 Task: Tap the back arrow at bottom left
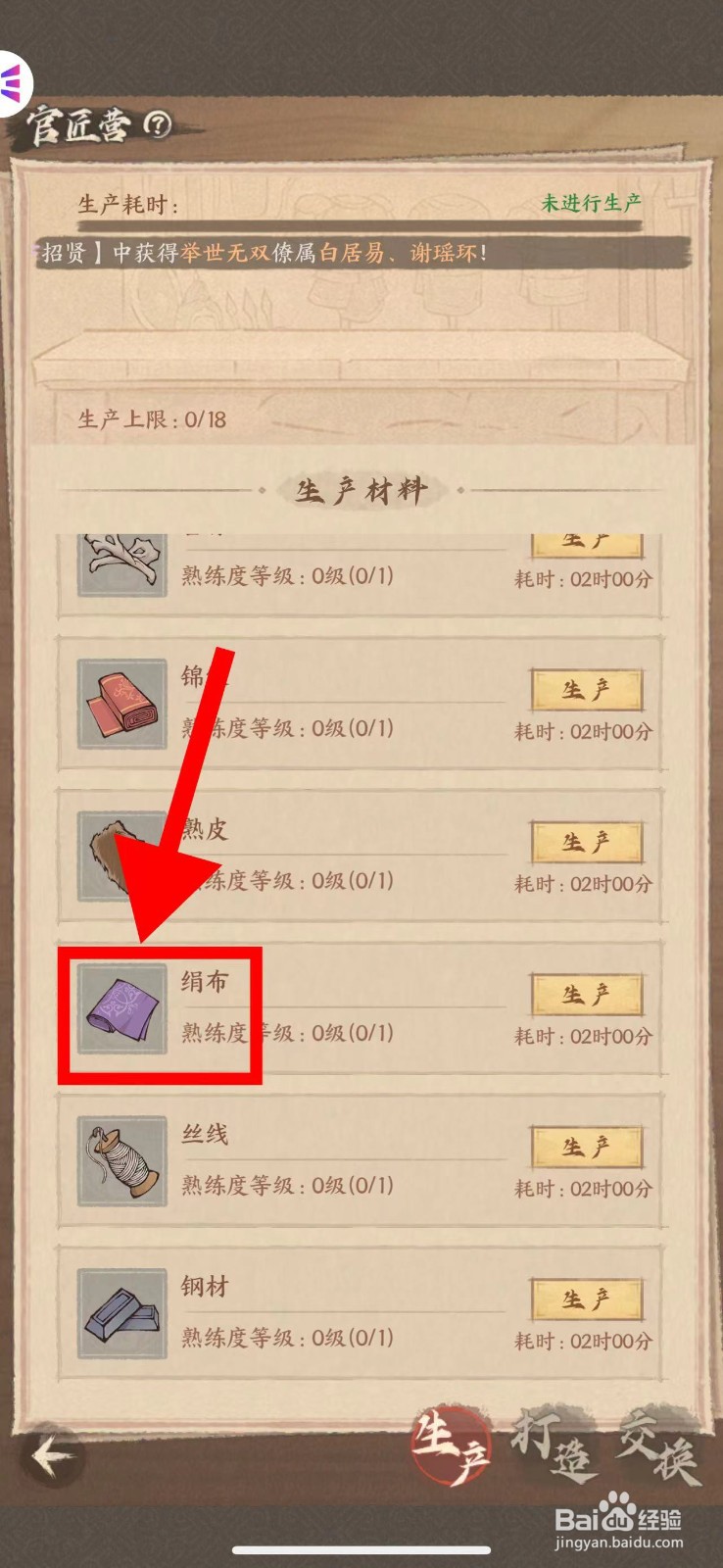coord(52,1455)
